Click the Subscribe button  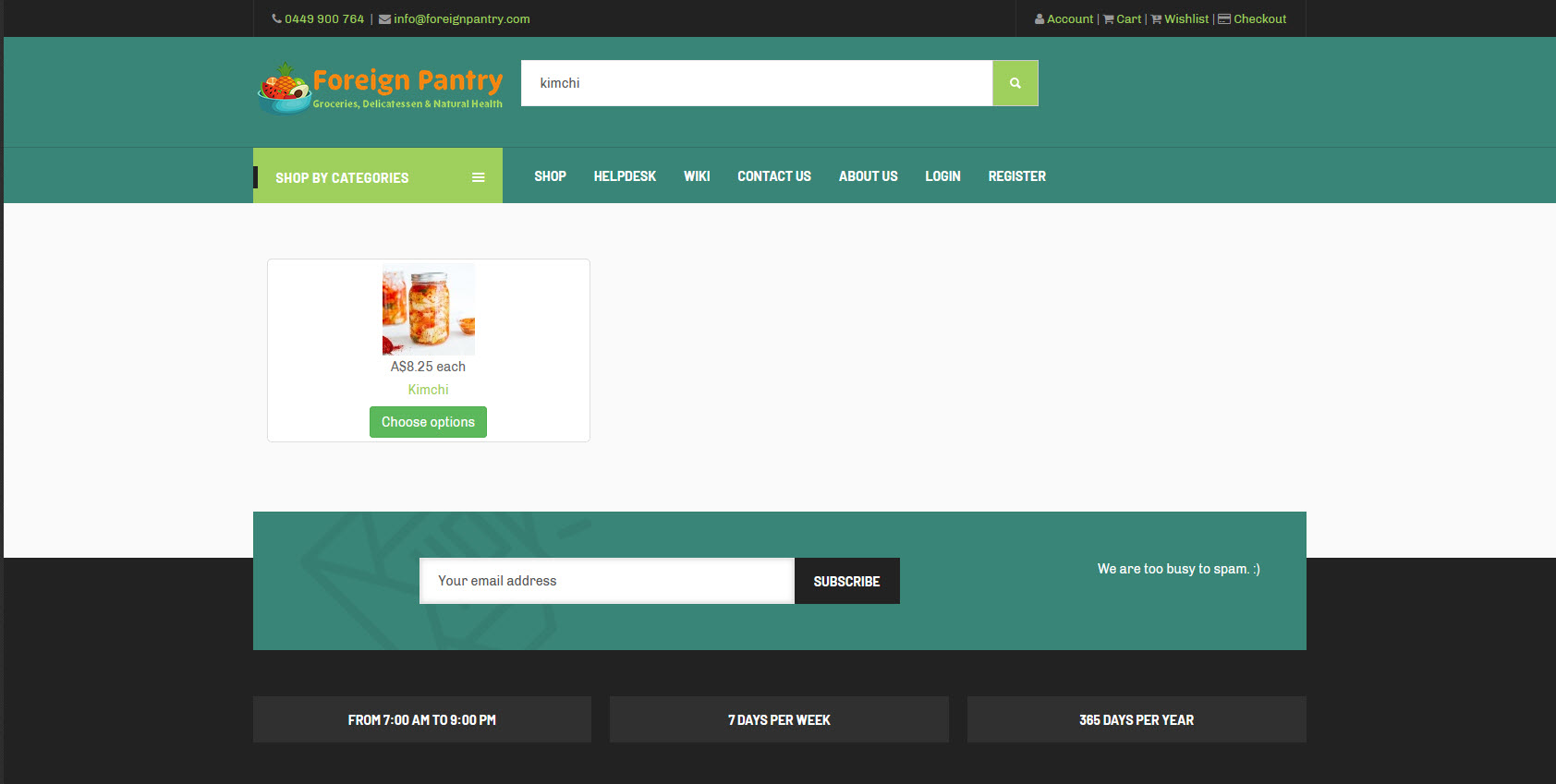(x=847, y=581)
